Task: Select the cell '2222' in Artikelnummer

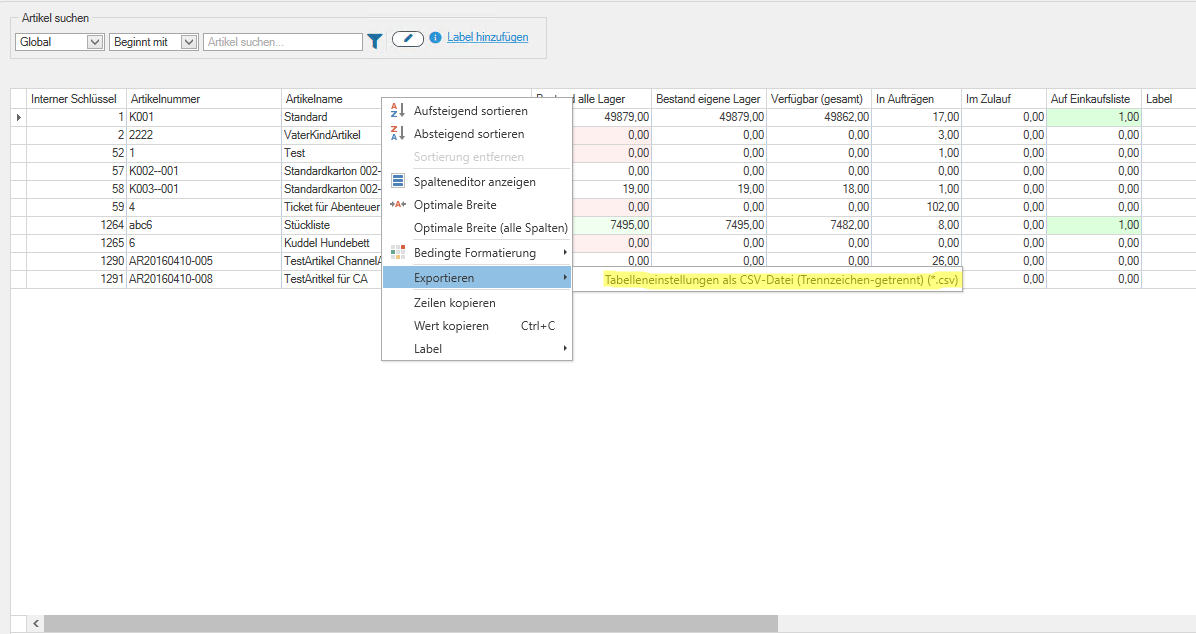Action: coord(204,135)
